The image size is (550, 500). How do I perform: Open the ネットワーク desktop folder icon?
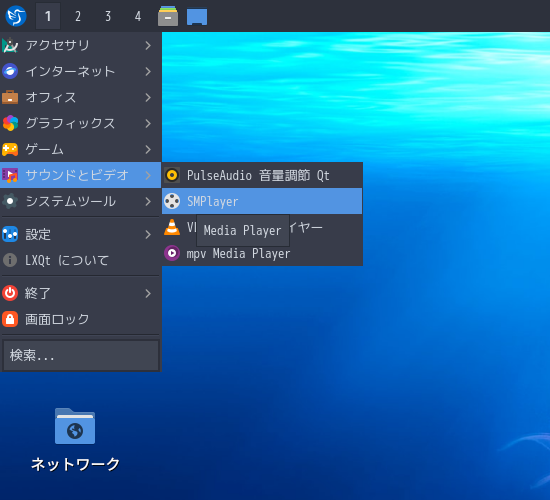(75, 426)
